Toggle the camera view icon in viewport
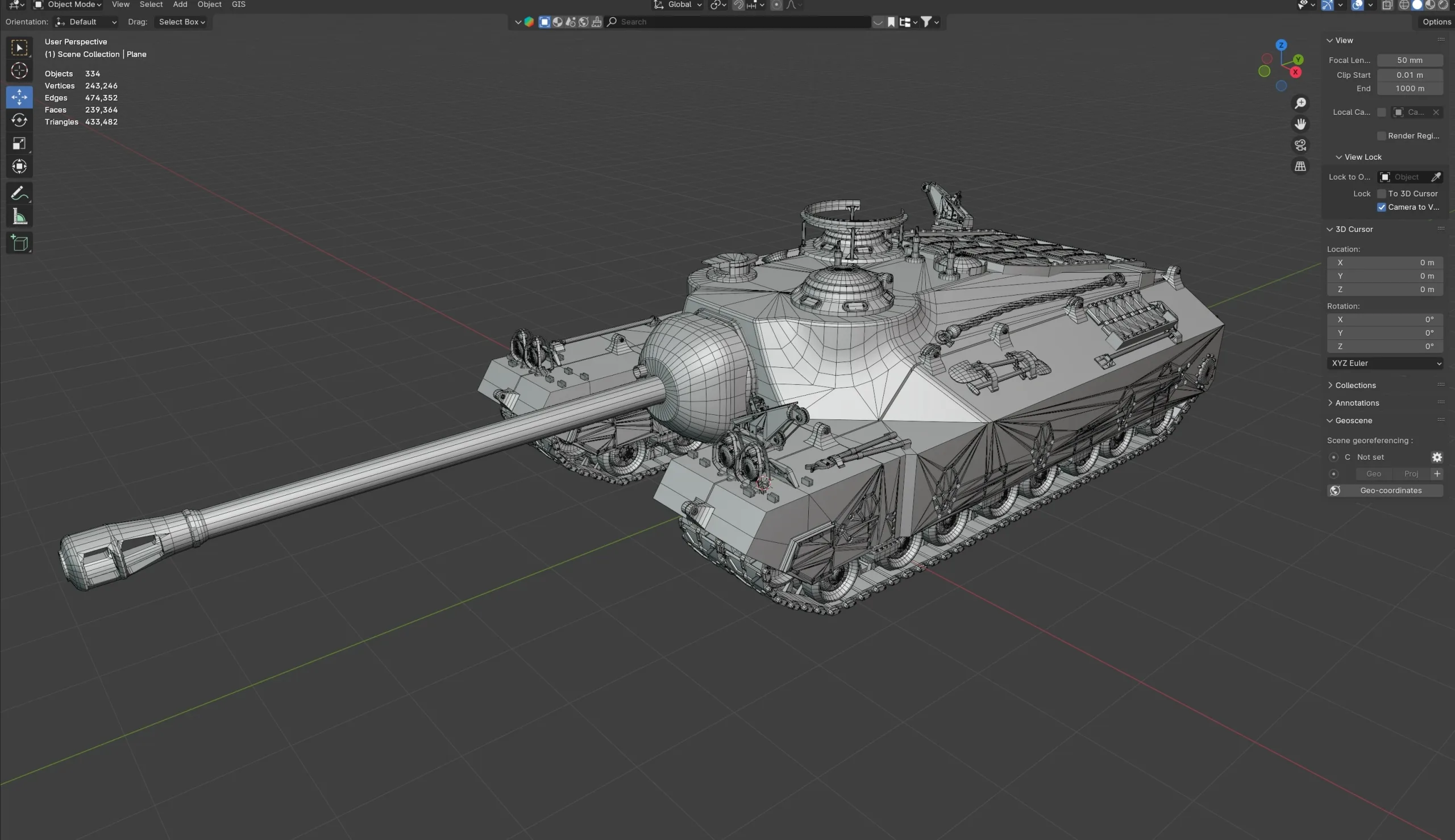This screenshot has height=840, width=1455. pos(1300,145)
